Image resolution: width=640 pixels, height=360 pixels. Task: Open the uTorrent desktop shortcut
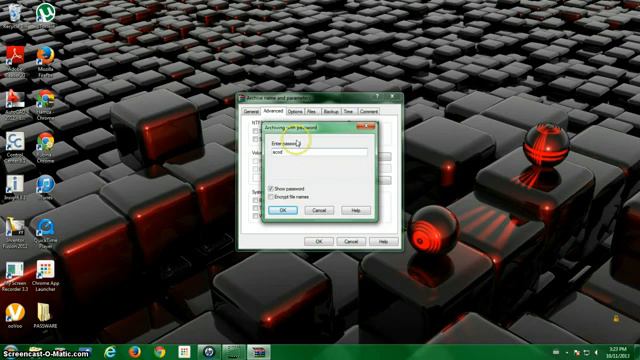point(45,16)
